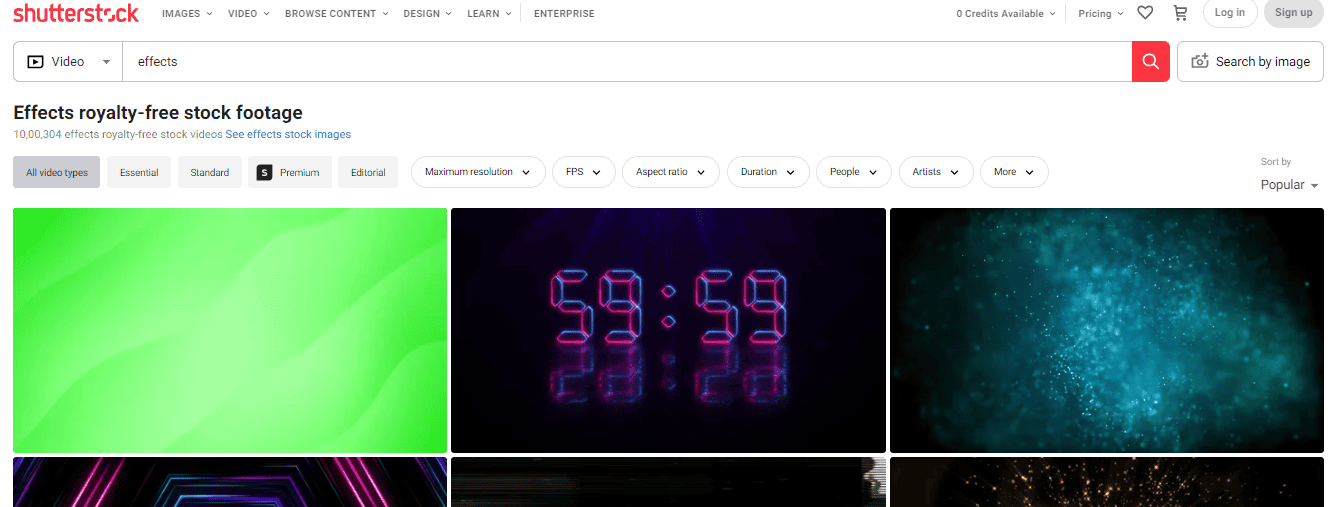Open Credits Available dropdown

coord(1006,13)
